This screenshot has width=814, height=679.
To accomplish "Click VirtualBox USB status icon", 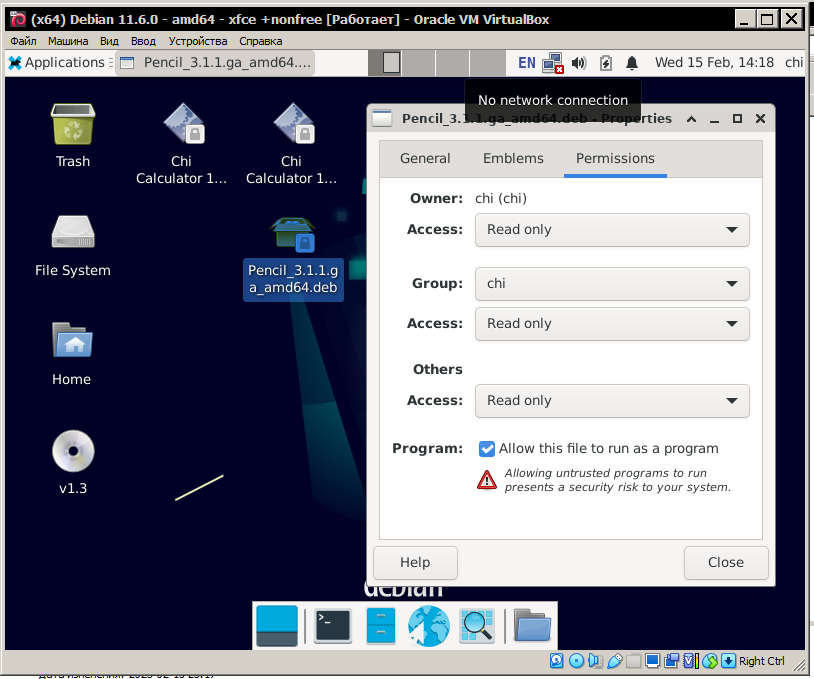I will [x=614, y=660].
